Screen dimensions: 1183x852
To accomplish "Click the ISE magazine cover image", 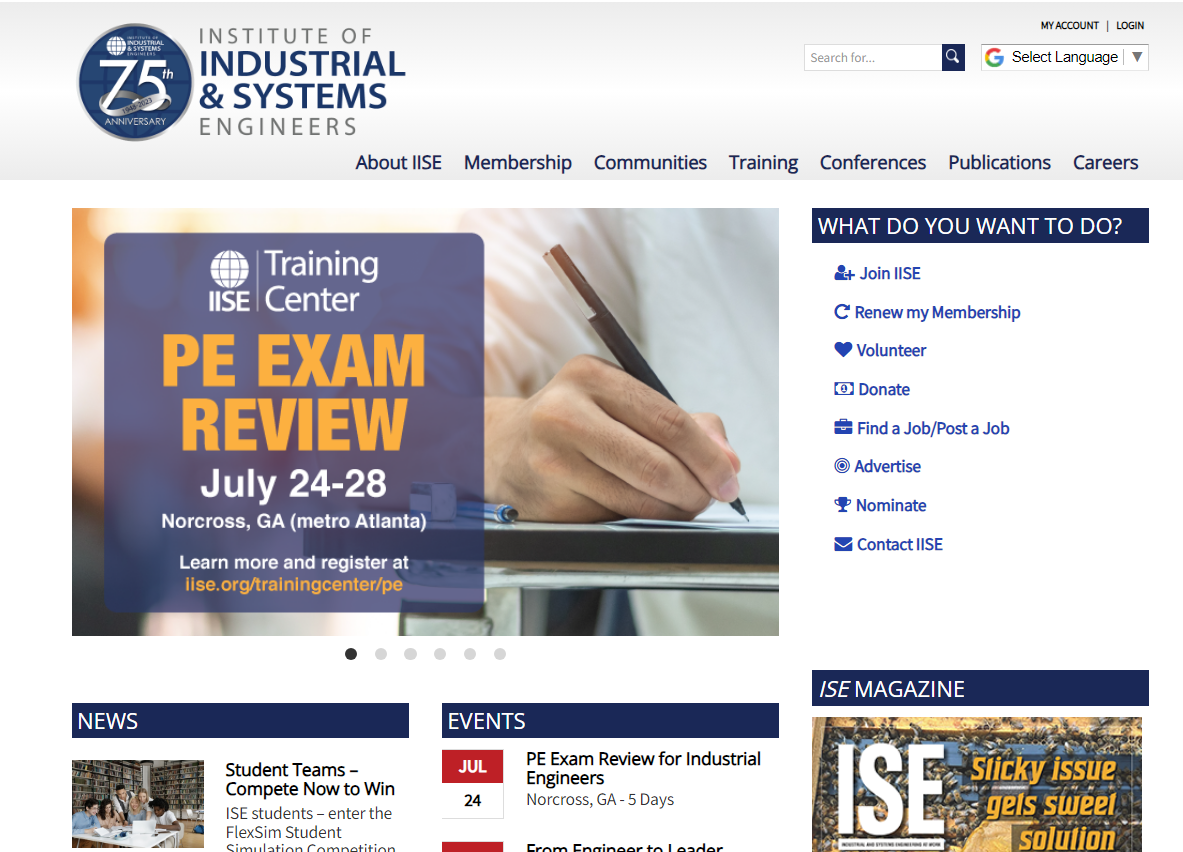I will pyautogui.click(x=977, y=785).
